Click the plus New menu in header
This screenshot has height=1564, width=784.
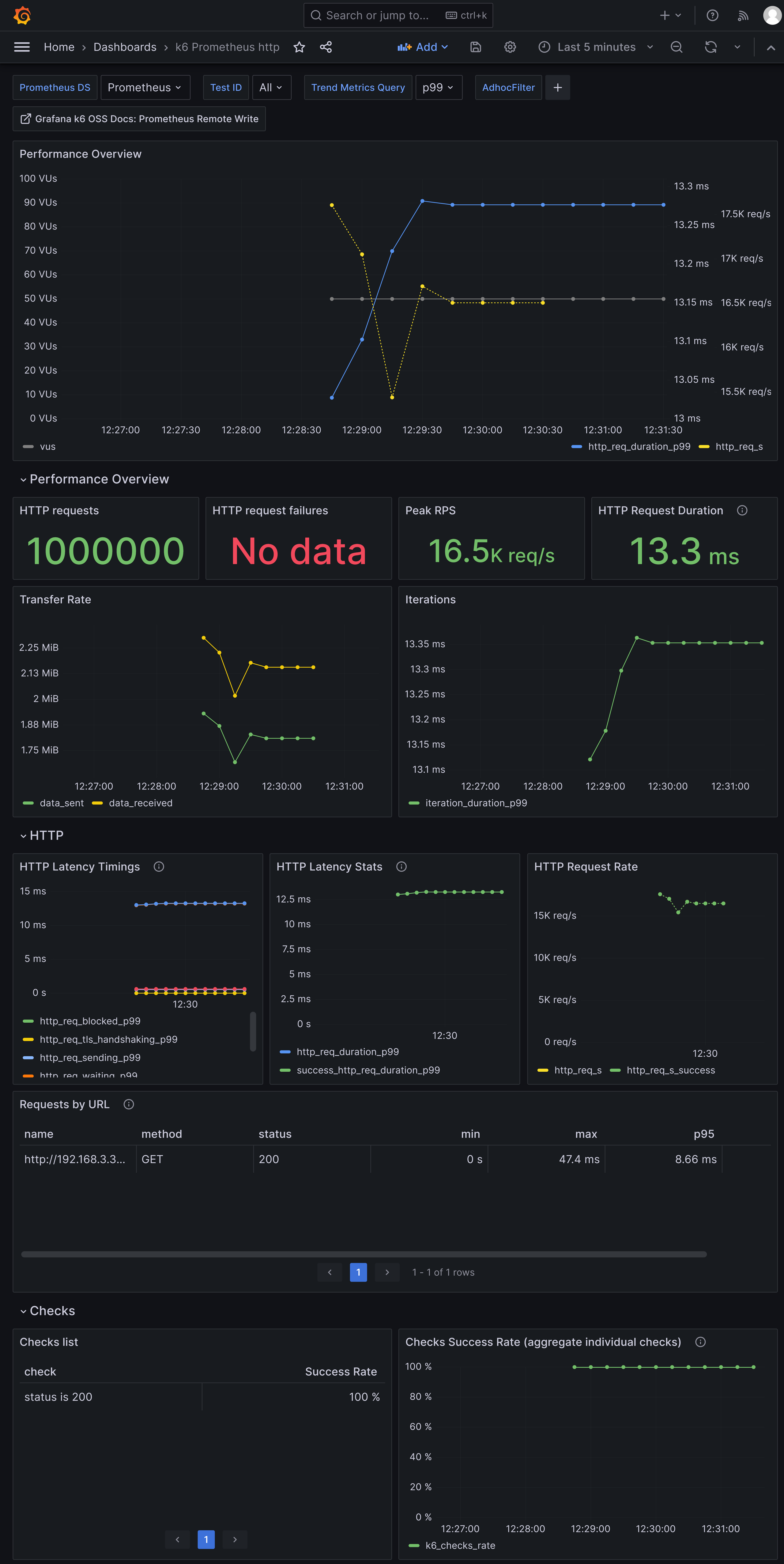[x=670, y=15]
